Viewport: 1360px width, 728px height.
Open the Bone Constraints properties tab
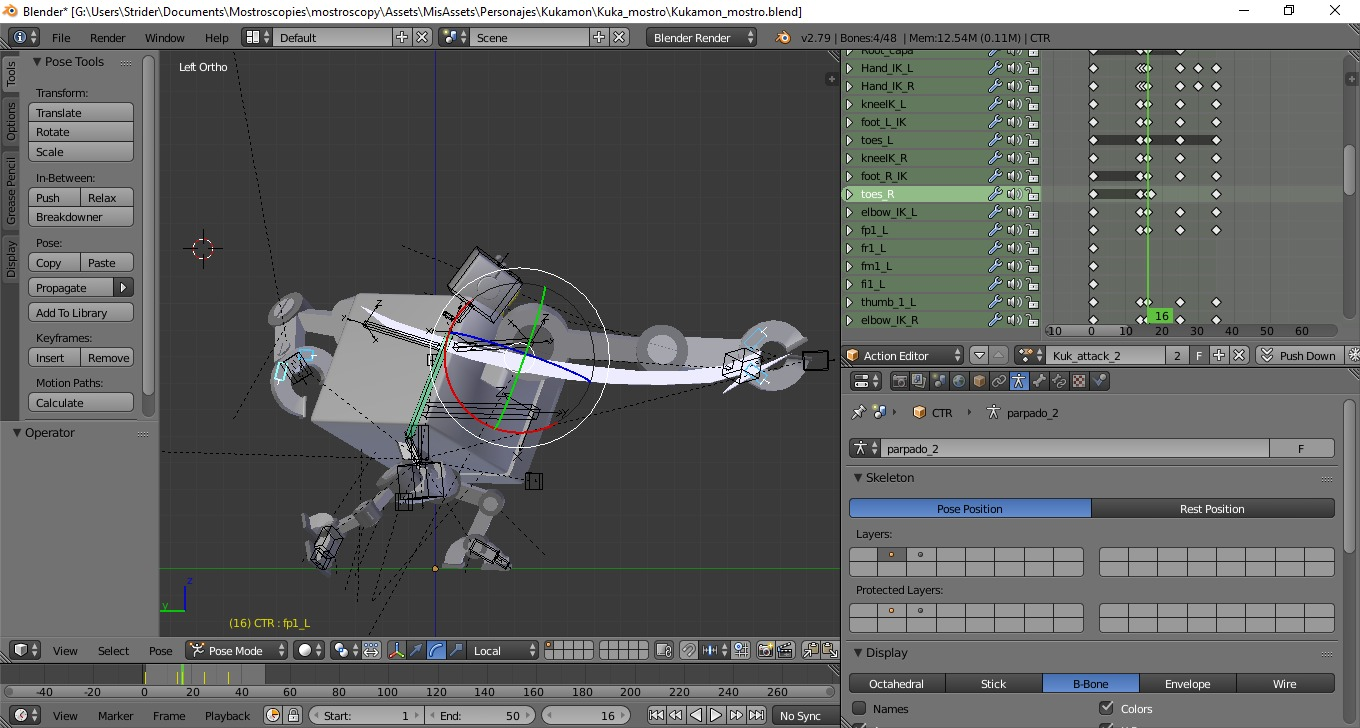(x=1059, y=381)
